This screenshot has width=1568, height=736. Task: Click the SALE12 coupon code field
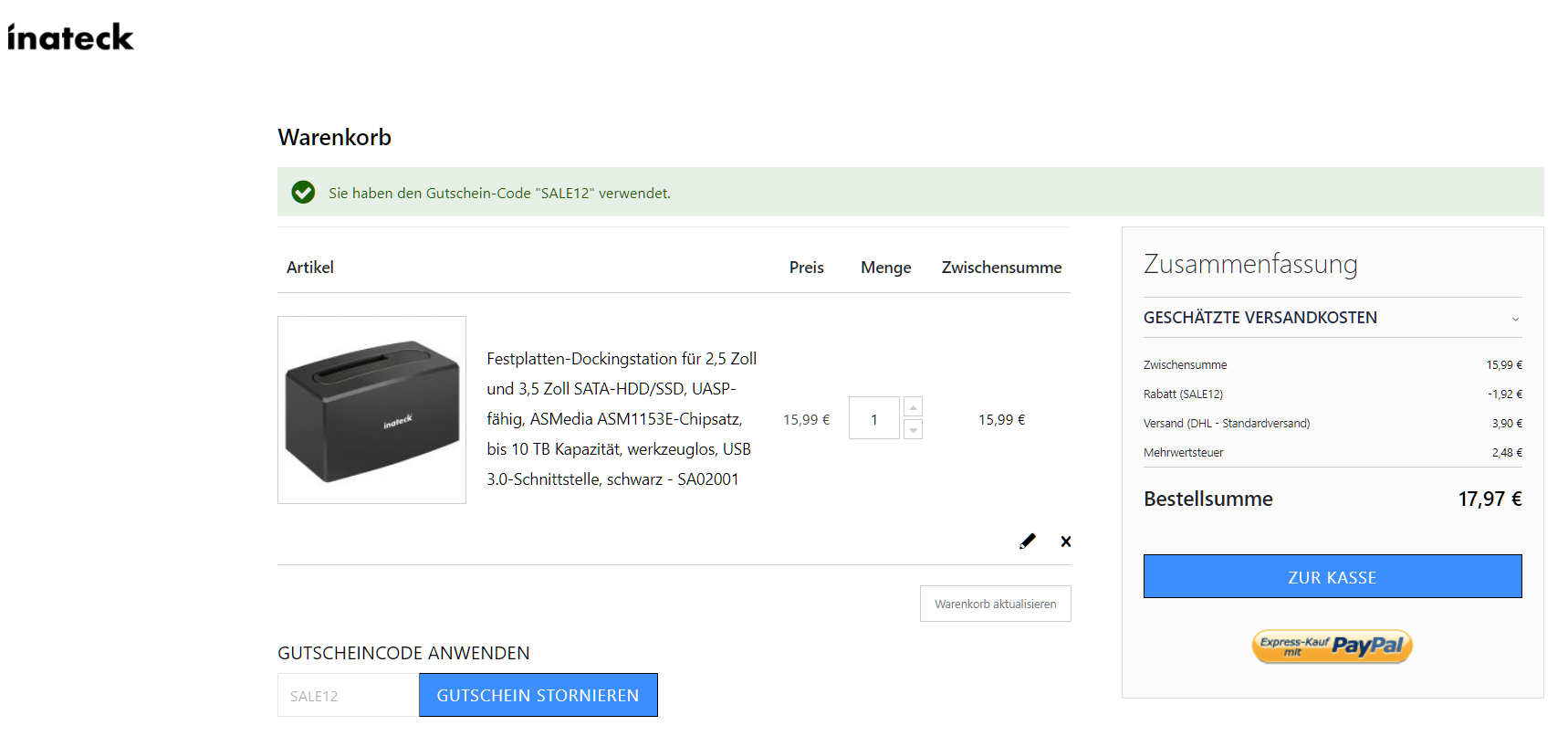(348, 695)
